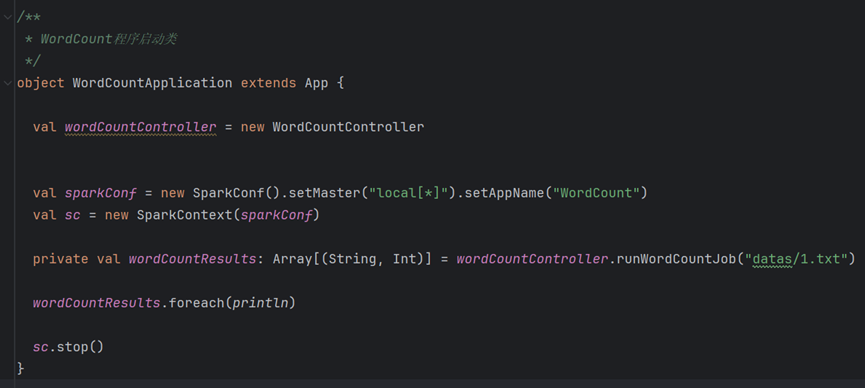Image resolution: width=865 pixels, height=388 pixels.
Task: Click the runWordCountJob method call
Action: point(676,259)
